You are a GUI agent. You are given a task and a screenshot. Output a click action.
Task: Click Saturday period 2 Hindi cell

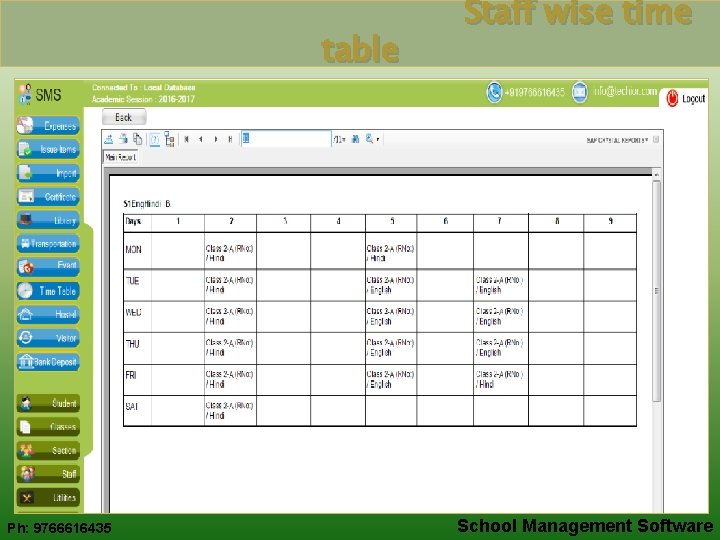click(x=230, y=411)
